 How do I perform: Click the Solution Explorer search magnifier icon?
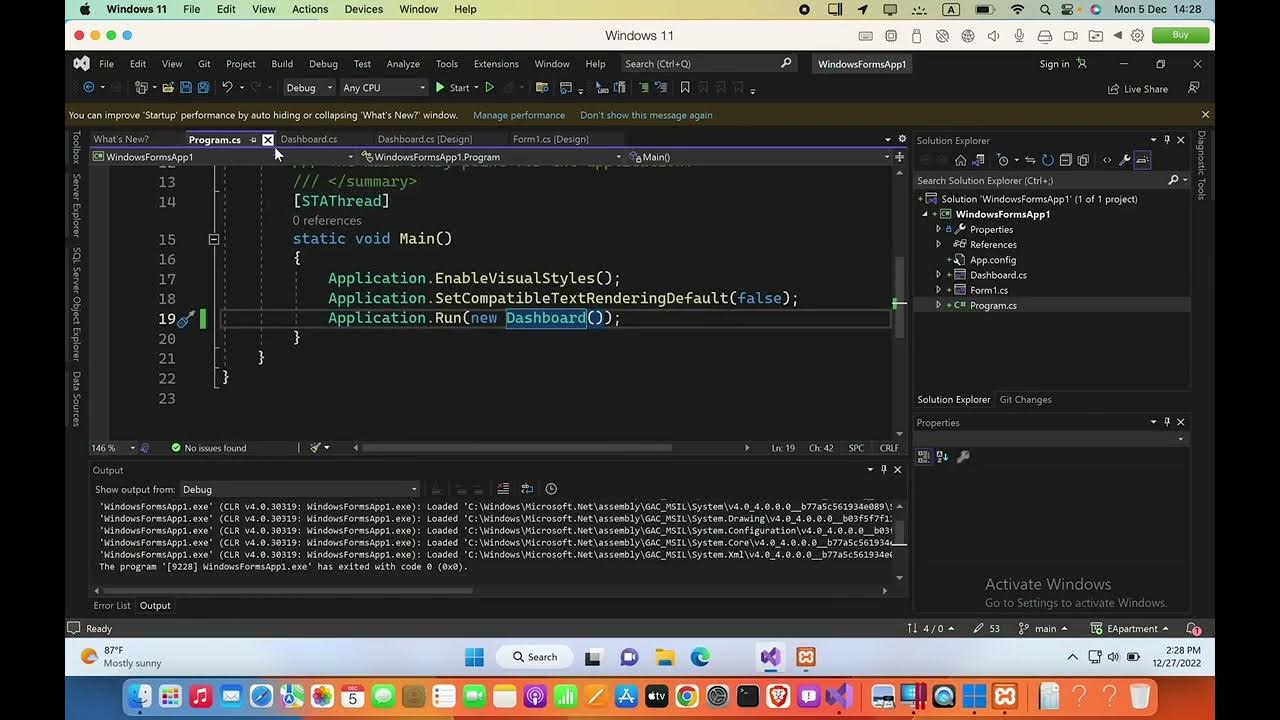pyautogui.click(x=1173, y=180)
